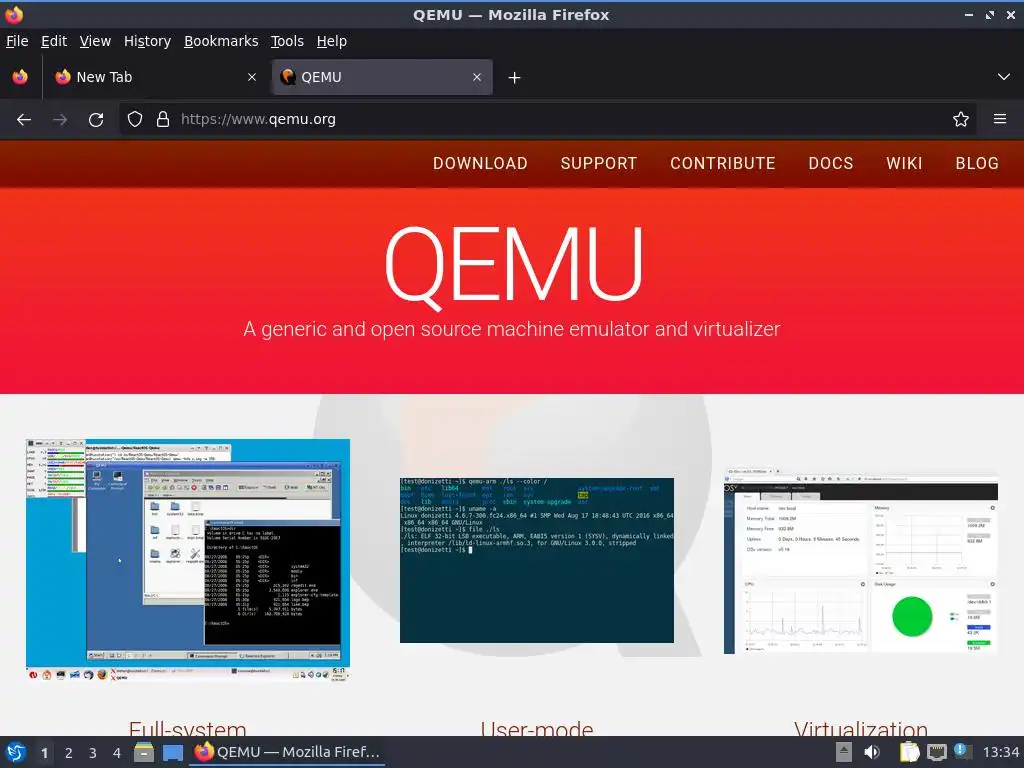Switch to workspace 1

(x=44, y=753)
